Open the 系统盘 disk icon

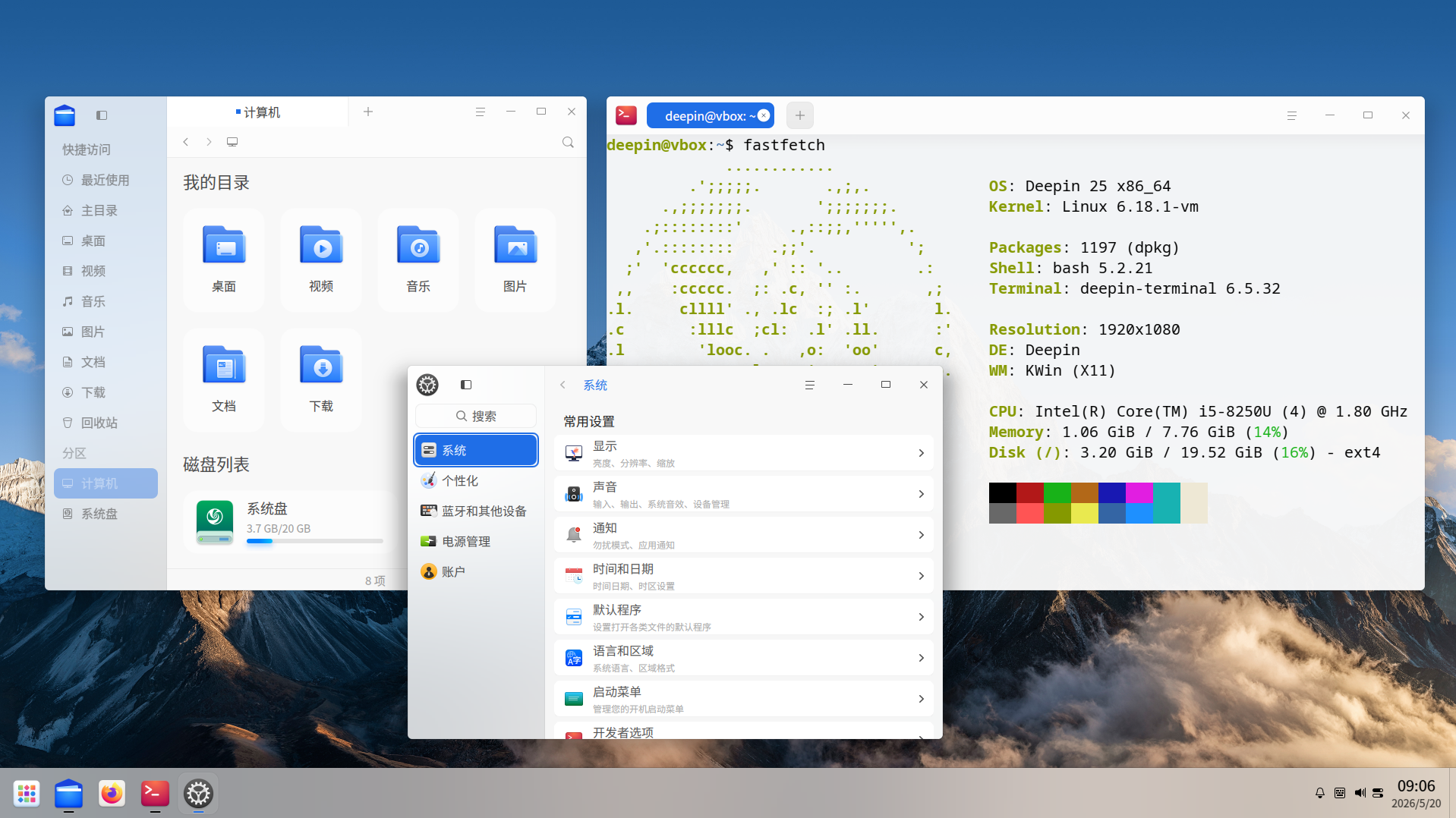pos(215,521)
